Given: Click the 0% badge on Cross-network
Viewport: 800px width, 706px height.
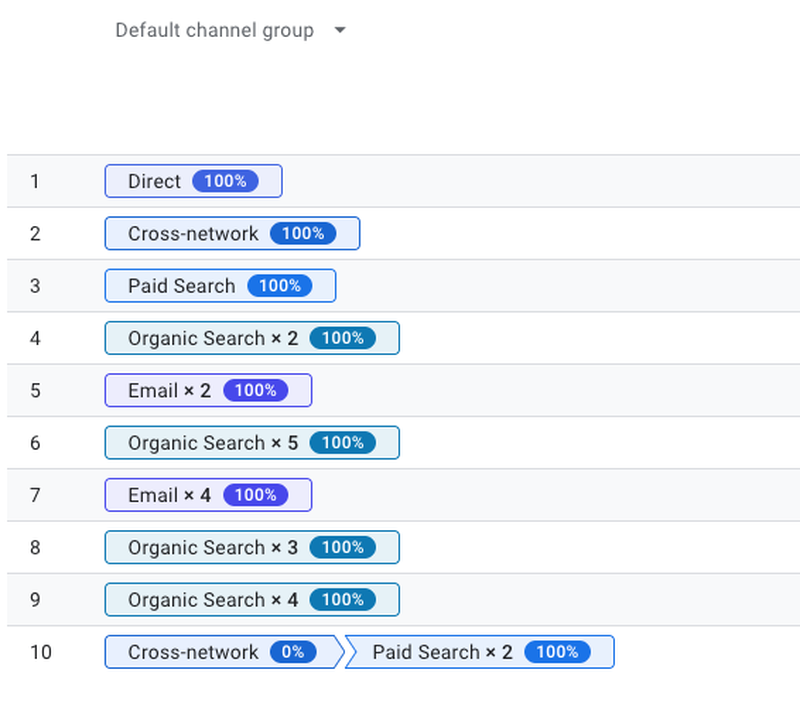Looking at the screenshot, I should [293, 652].
